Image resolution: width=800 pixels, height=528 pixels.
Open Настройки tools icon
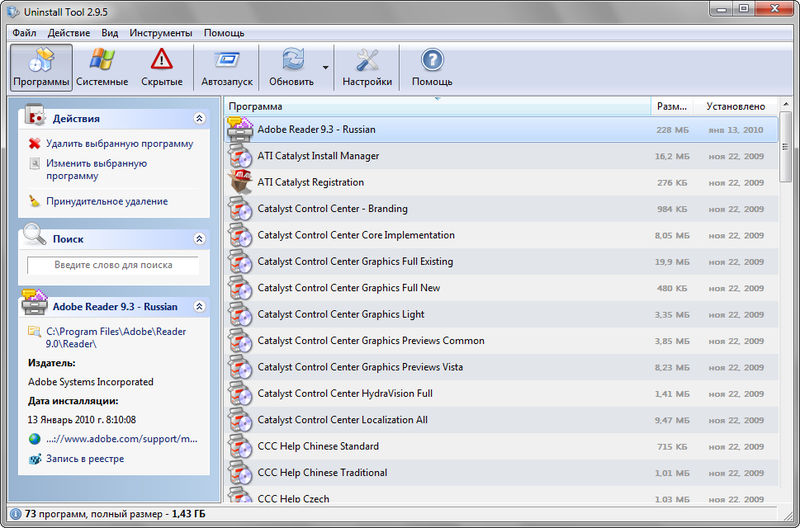[x=367, y=60]
